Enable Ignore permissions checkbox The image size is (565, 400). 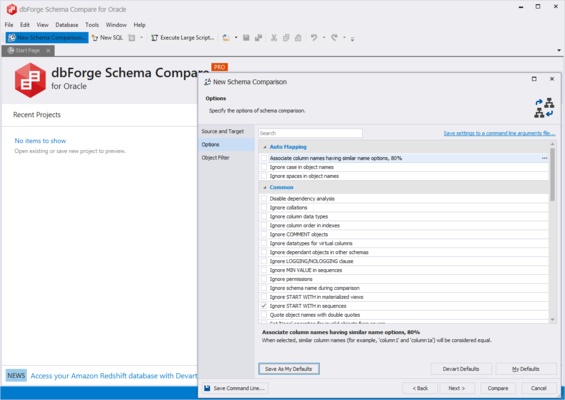click(x=264, y=279)
